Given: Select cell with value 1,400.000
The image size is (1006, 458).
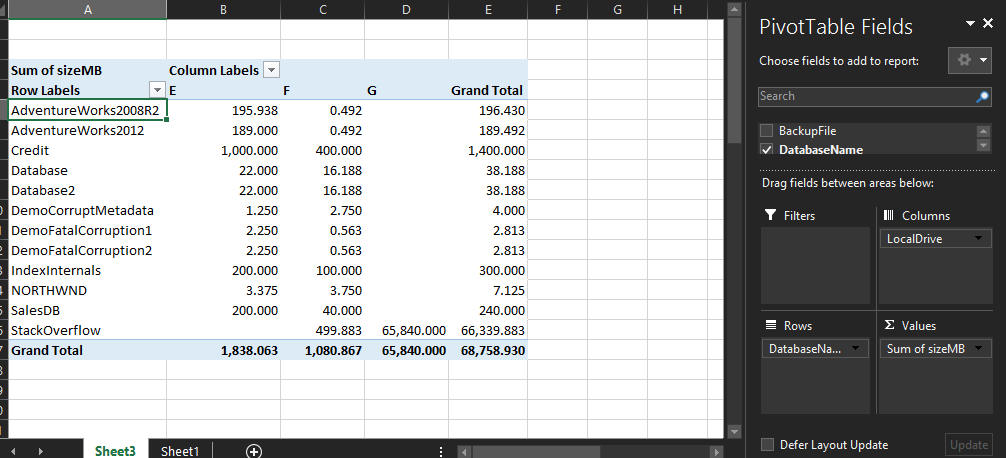Looking at the screenshot, I should coord(488,150).
